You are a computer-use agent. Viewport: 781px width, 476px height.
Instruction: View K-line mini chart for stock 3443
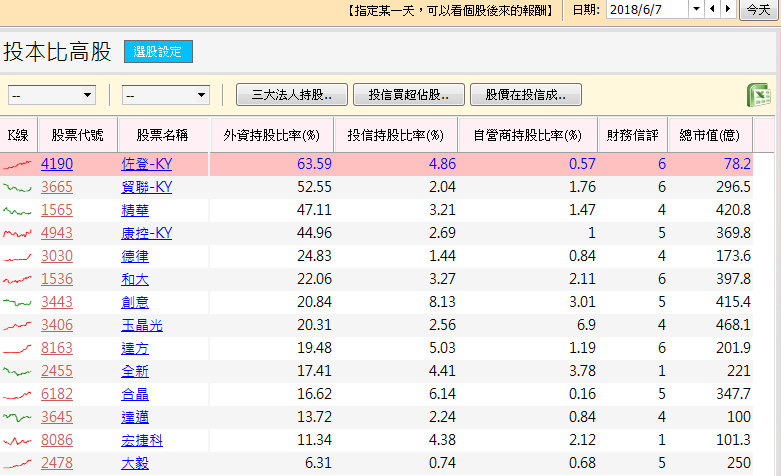[x=17, y=302]
